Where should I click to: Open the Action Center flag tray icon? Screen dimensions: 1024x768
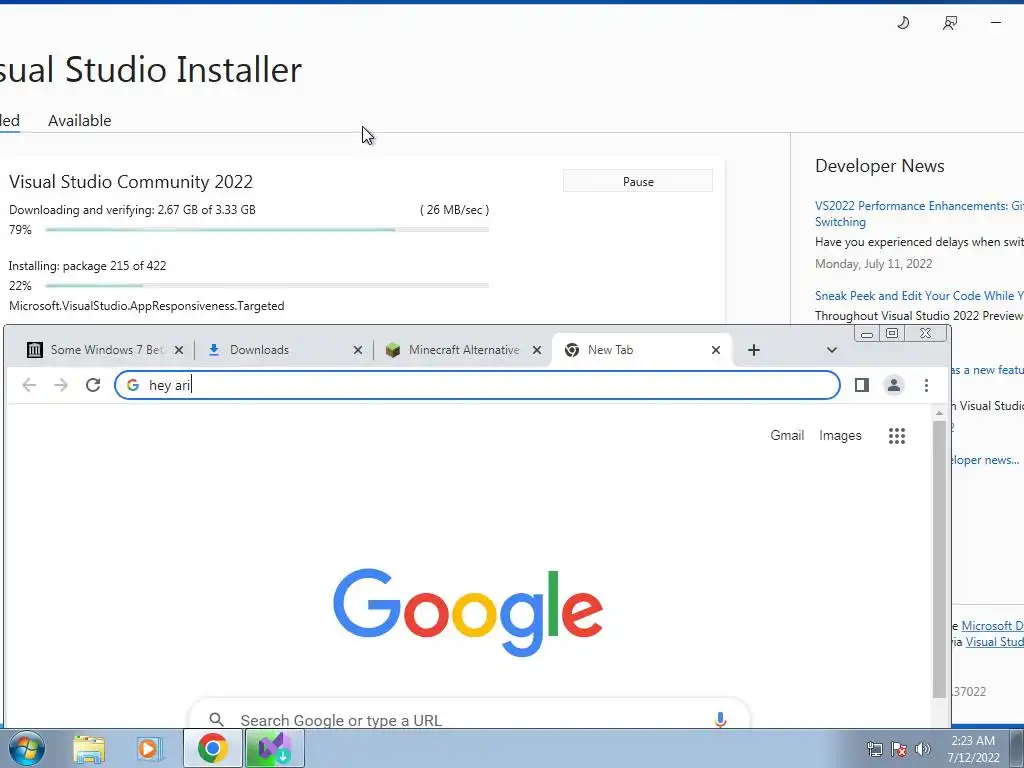point(899,749)
